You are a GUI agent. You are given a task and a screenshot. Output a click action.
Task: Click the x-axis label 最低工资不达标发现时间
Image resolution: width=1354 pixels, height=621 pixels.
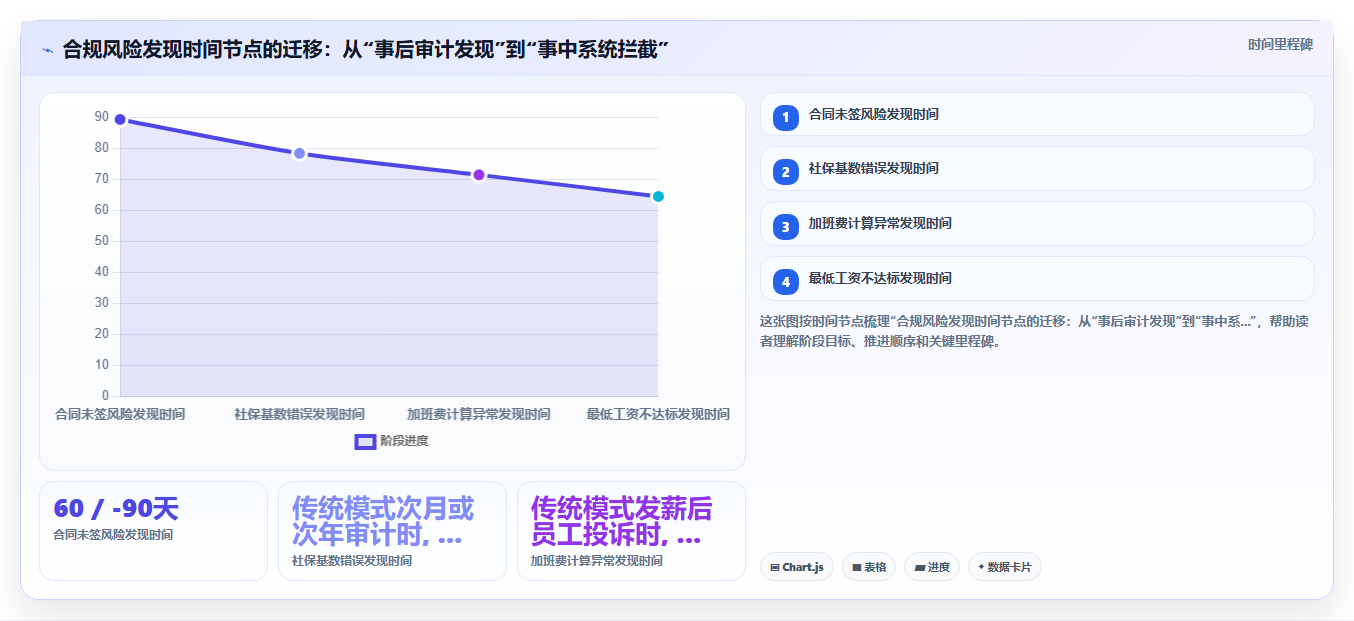coord(658,414)
